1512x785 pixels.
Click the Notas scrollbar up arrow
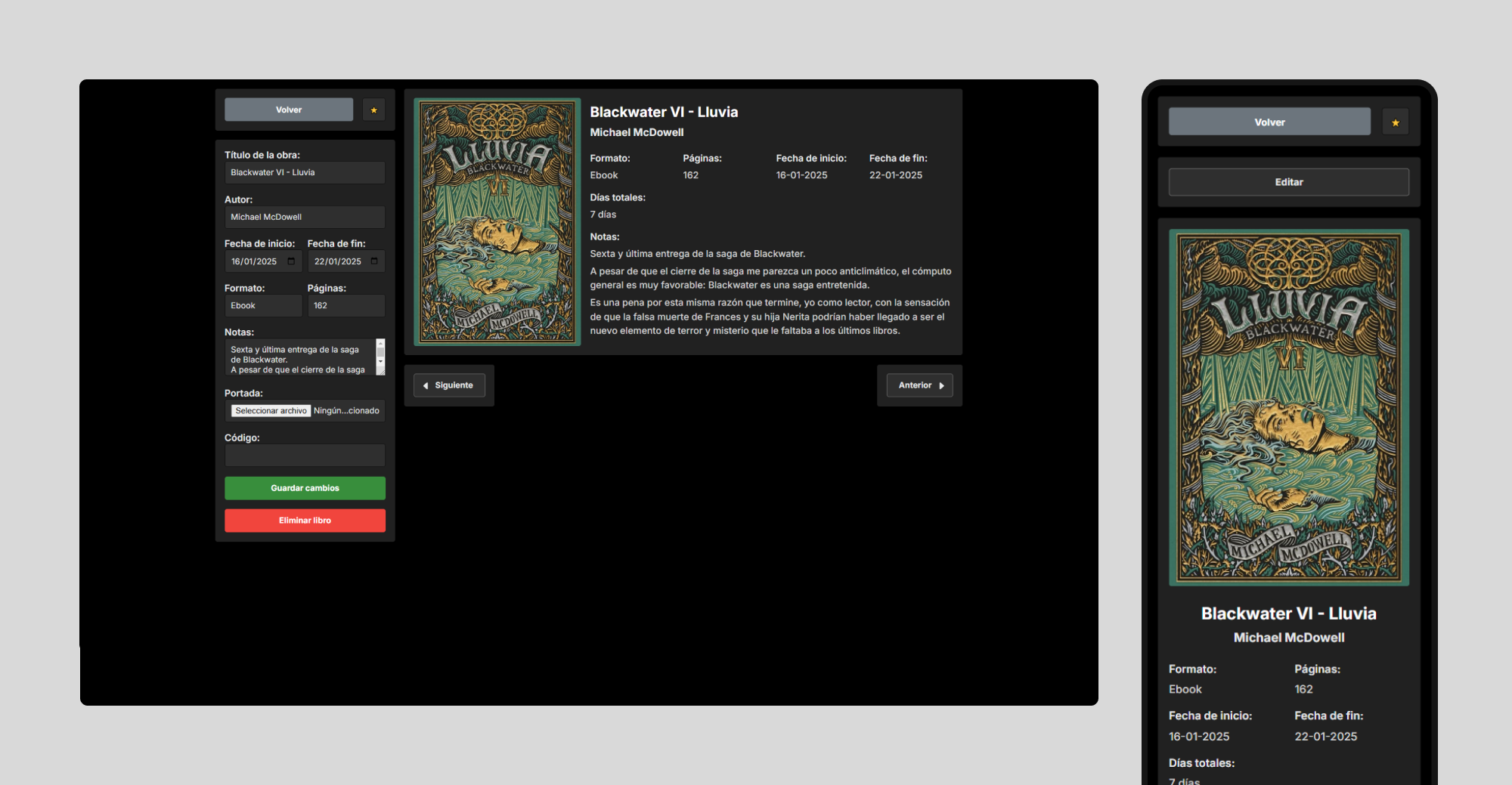coord(381,343)
